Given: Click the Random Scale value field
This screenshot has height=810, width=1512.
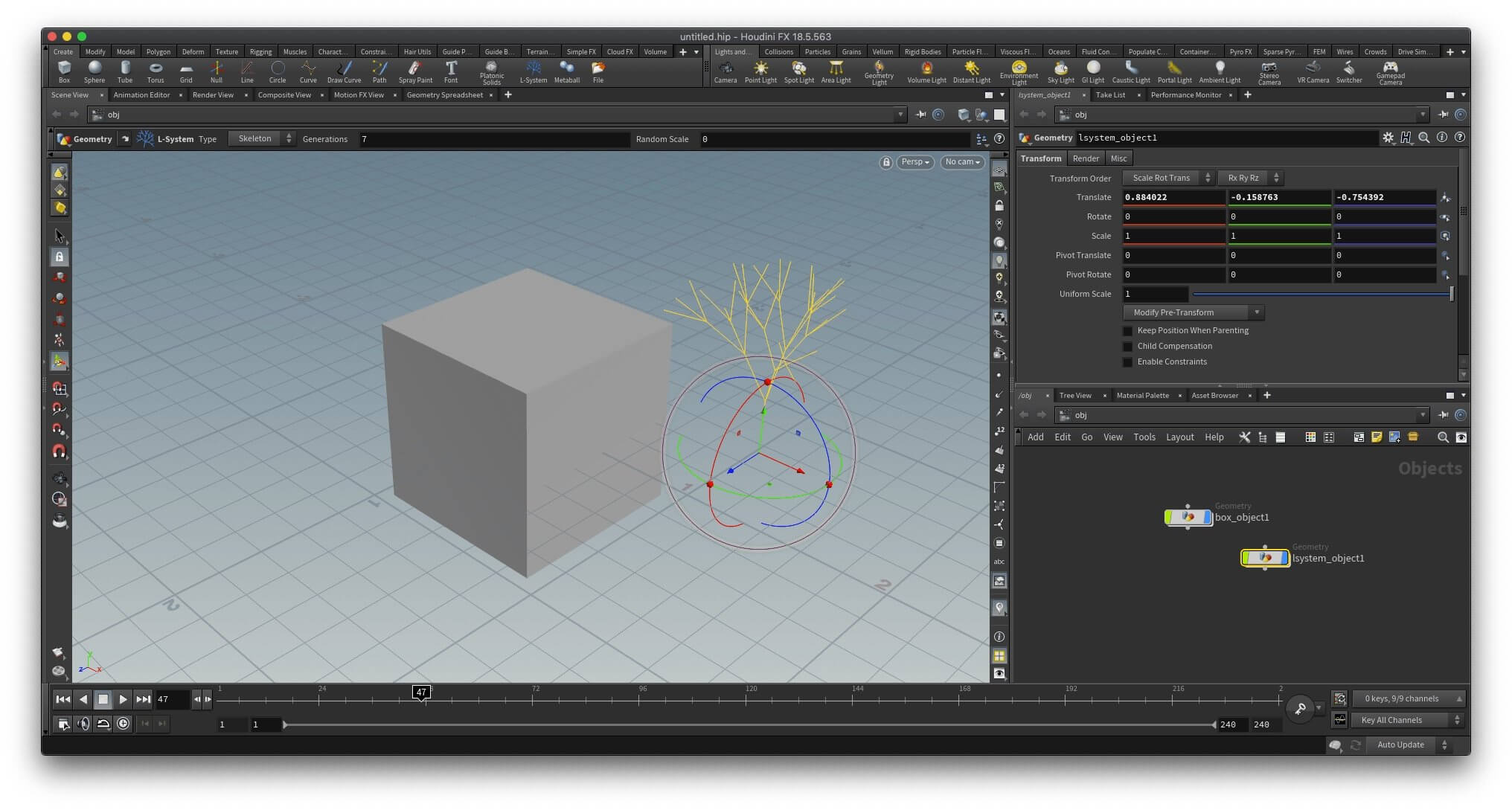Looking at the screenshot, I should point(835,139).
